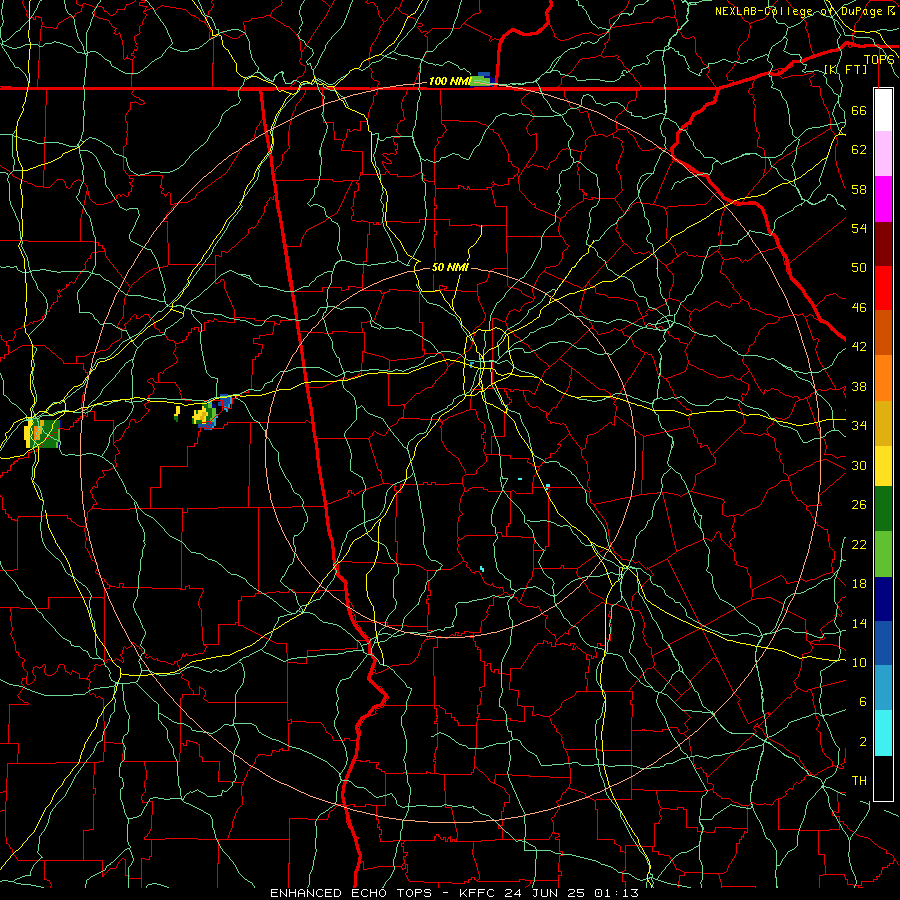Select the bright red legend swatch

[x=883, y=288]
